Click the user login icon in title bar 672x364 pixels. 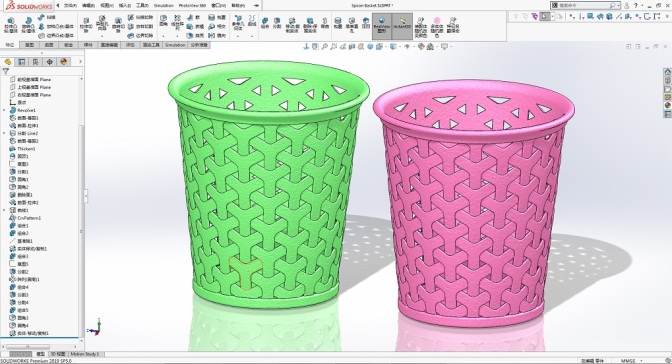tap(627, 6)
